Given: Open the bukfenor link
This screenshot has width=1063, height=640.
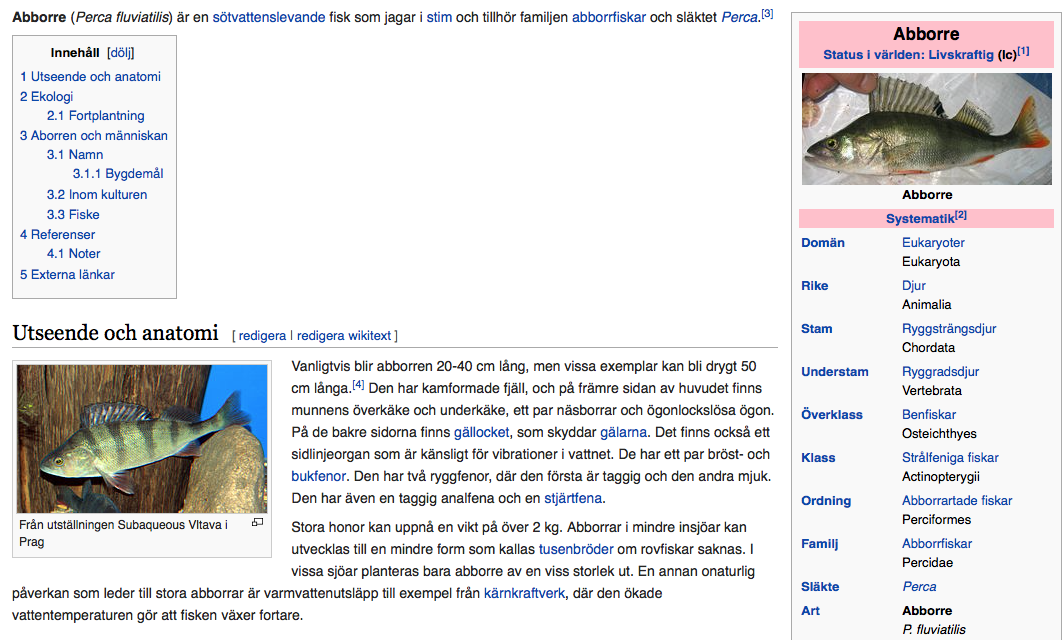Looking at the screenshot, I should click(x=319, y=477).
